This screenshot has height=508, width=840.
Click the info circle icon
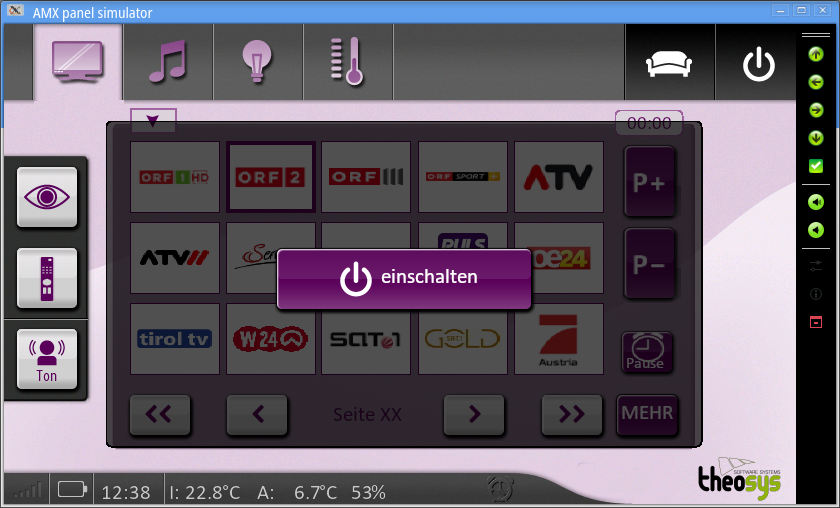pos(815,294)
